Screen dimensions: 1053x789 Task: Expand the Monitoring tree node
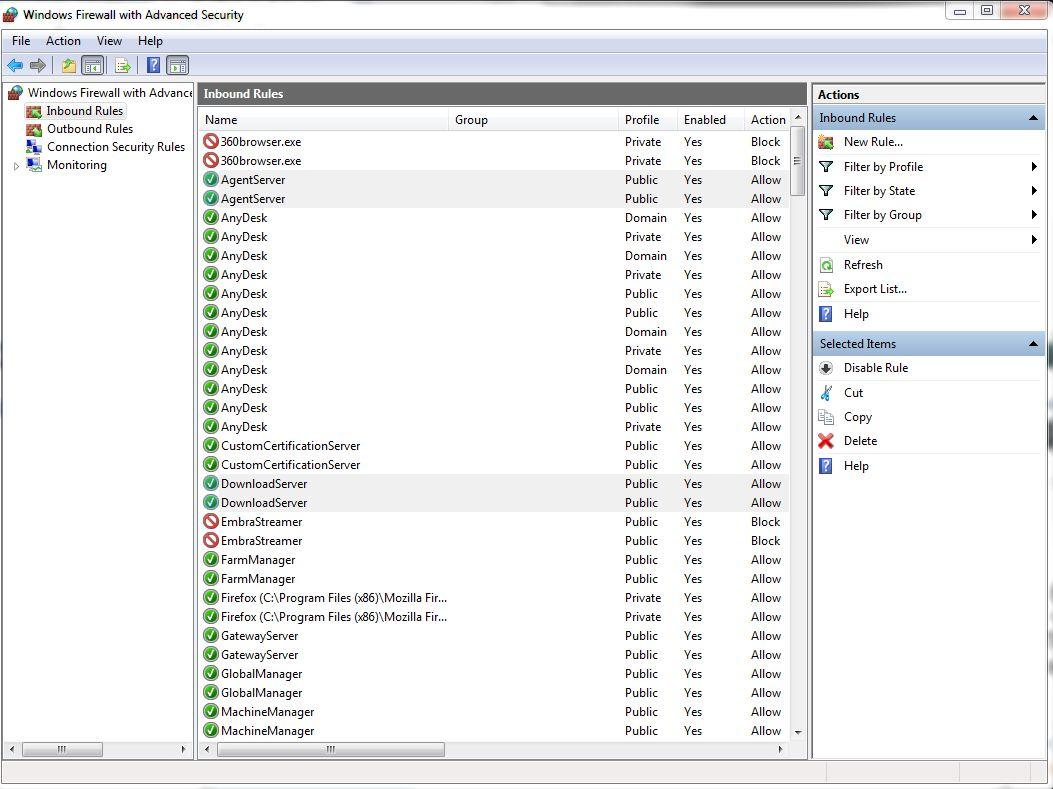[16, 166]
